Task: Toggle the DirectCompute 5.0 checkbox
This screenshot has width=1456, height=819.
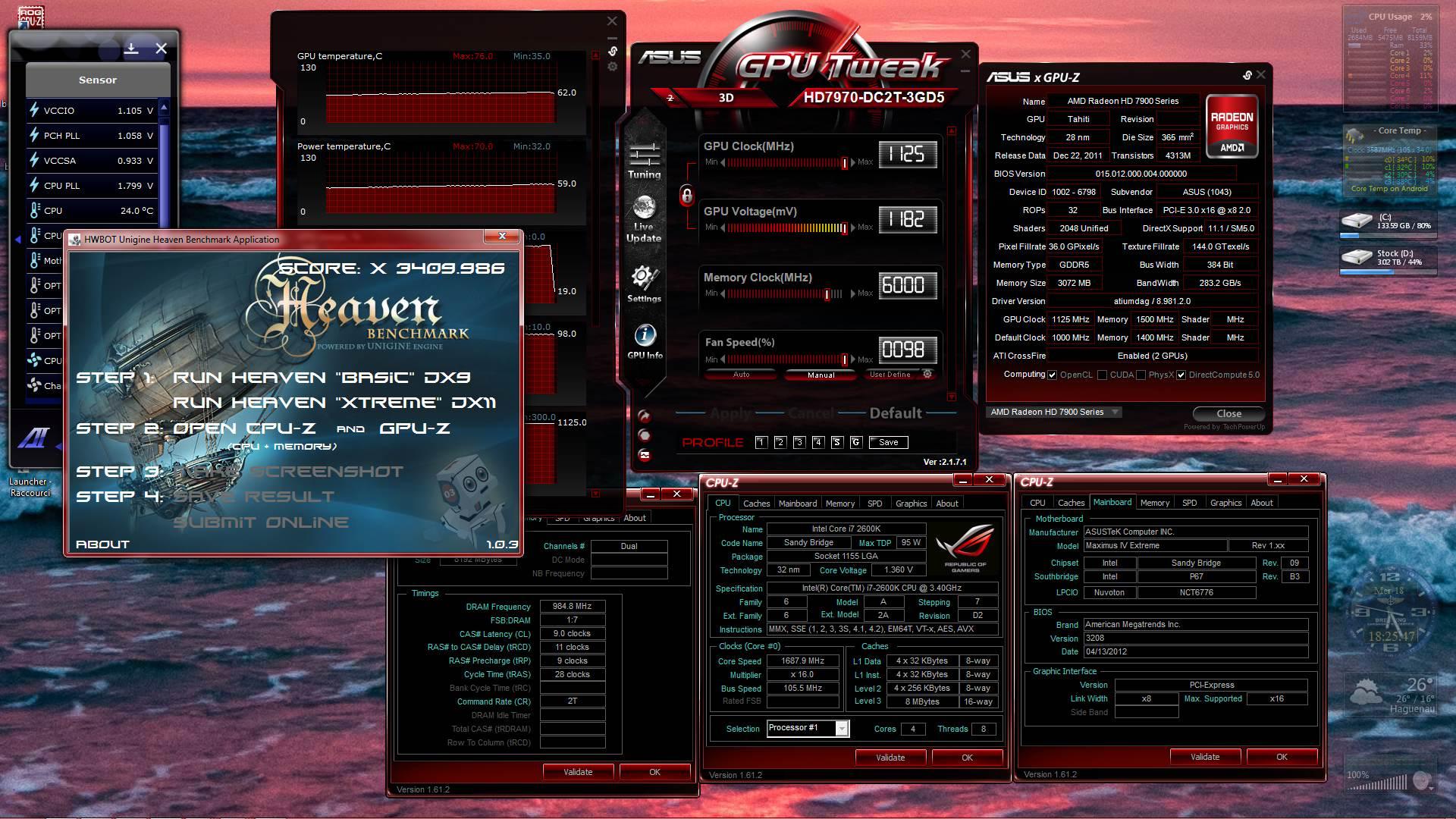Action: 1181,375
